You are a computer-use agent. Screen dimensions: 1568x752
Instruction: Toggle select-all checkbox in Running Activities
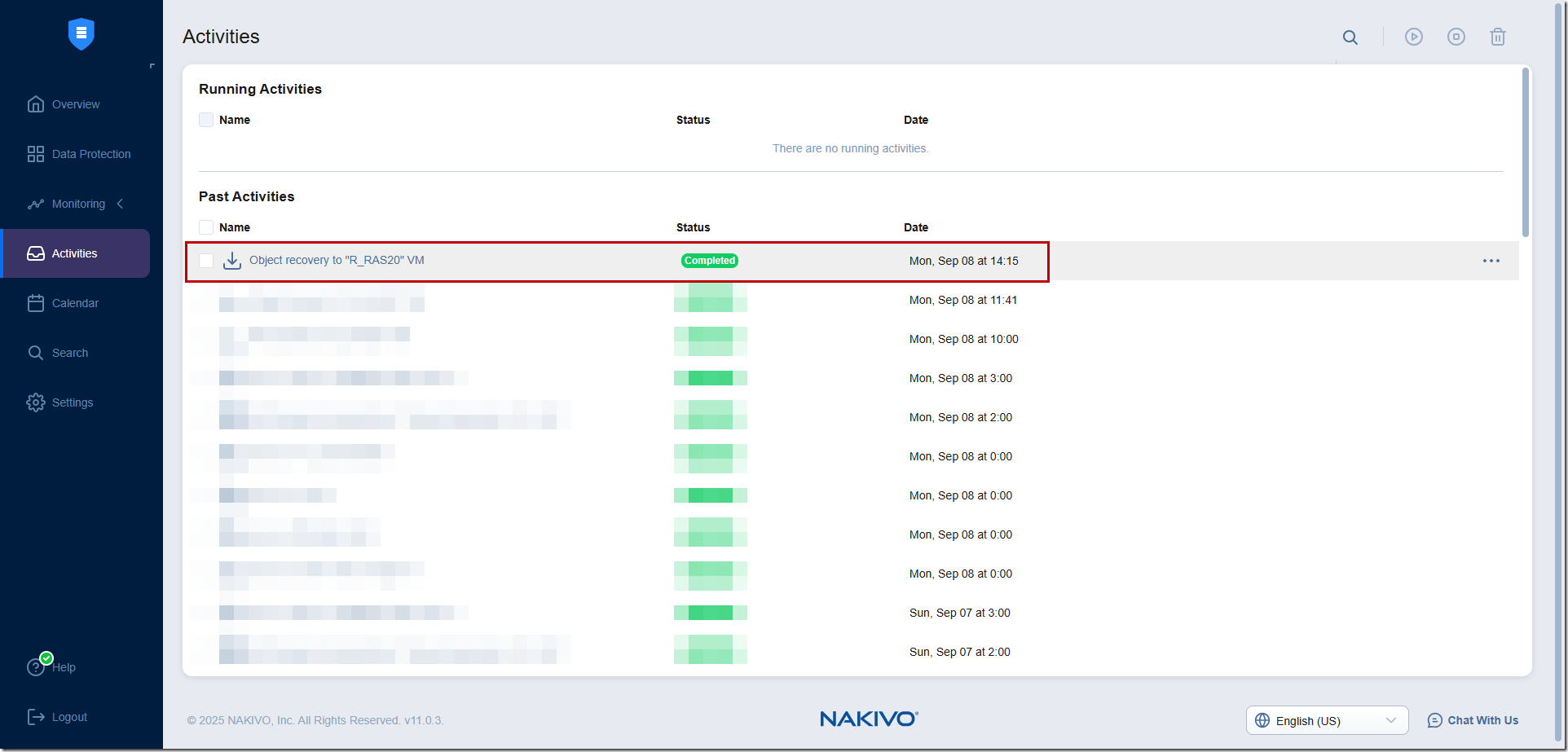[206, 120]
